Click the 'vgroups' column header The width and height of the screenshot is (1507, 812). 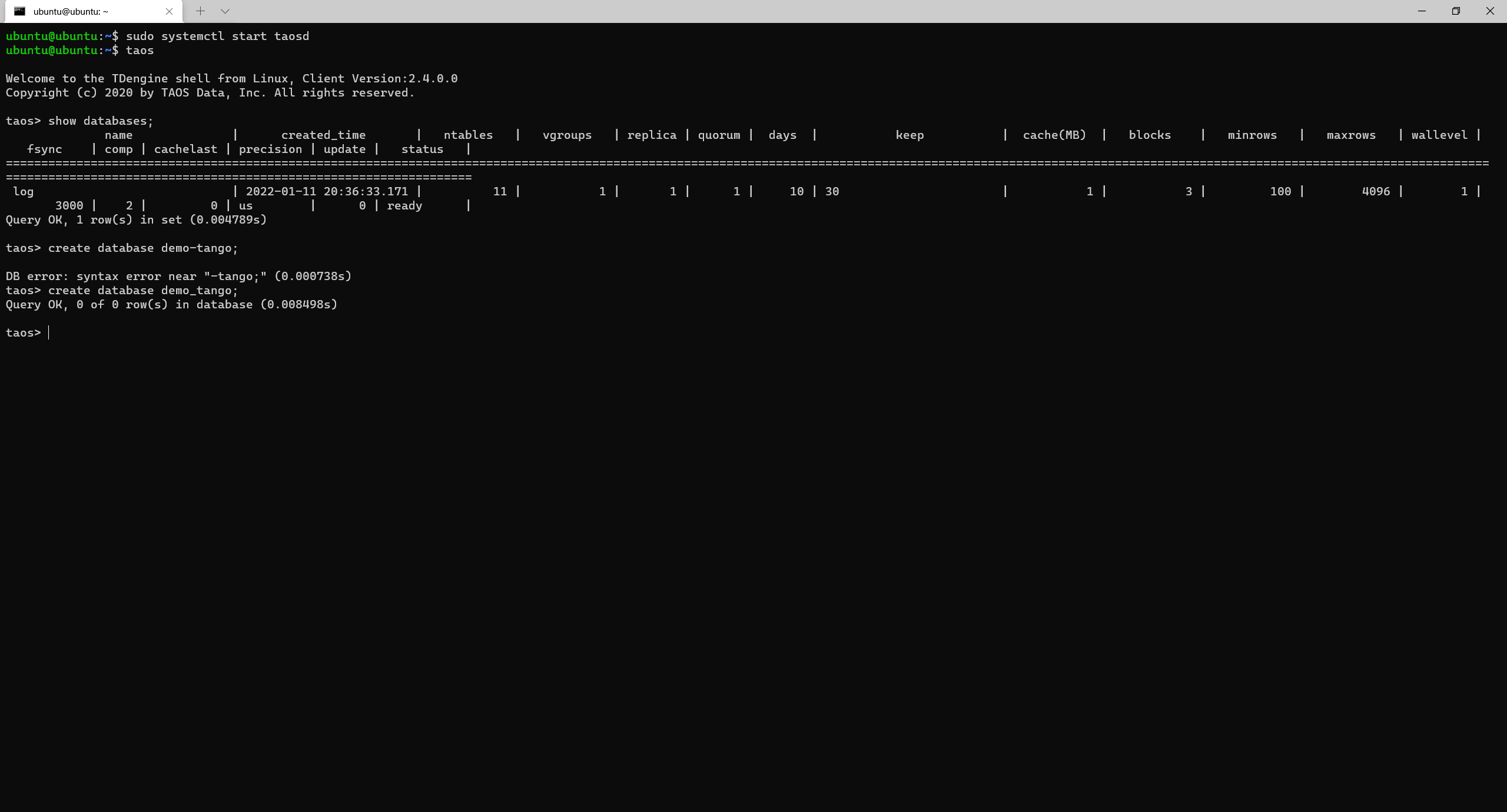567,135
